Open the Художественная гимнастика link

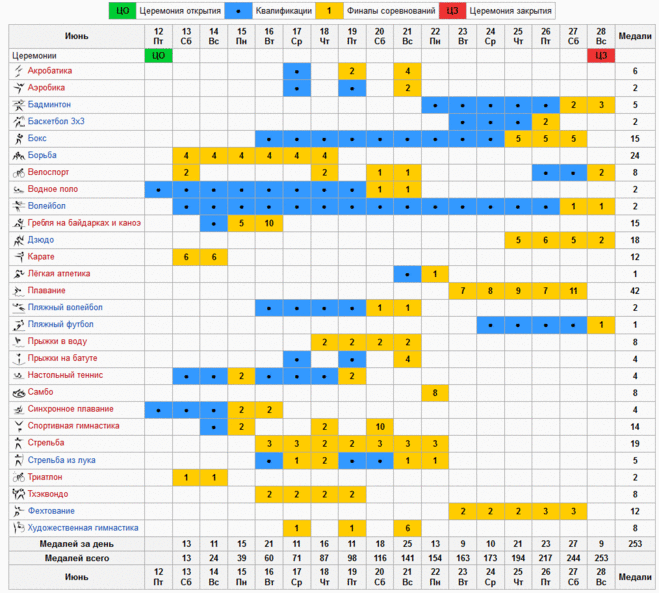pos(84,527)
